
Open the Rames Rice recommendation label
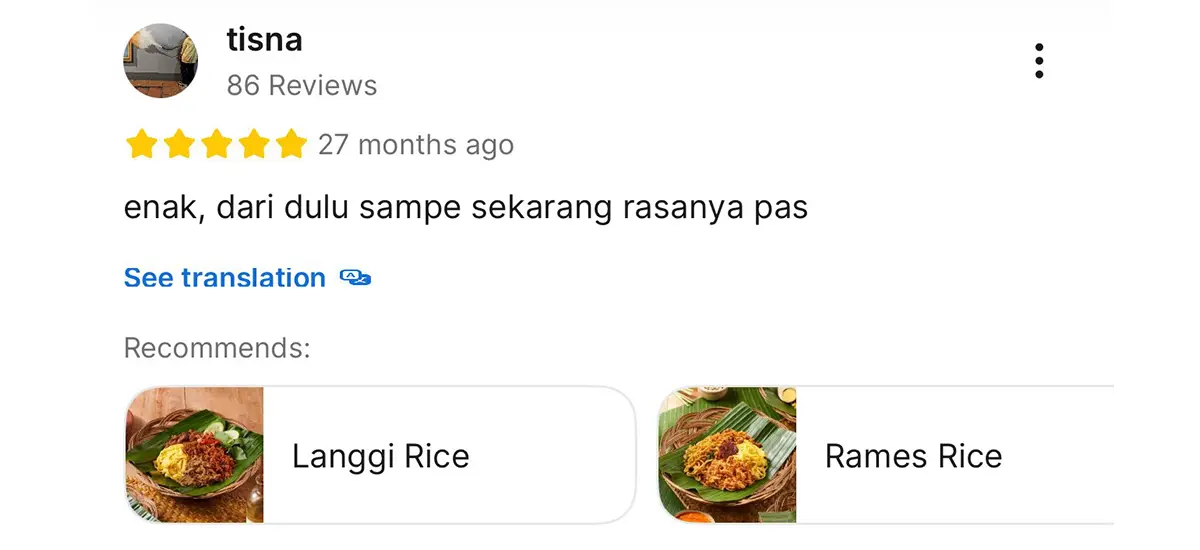click(912, 457)
